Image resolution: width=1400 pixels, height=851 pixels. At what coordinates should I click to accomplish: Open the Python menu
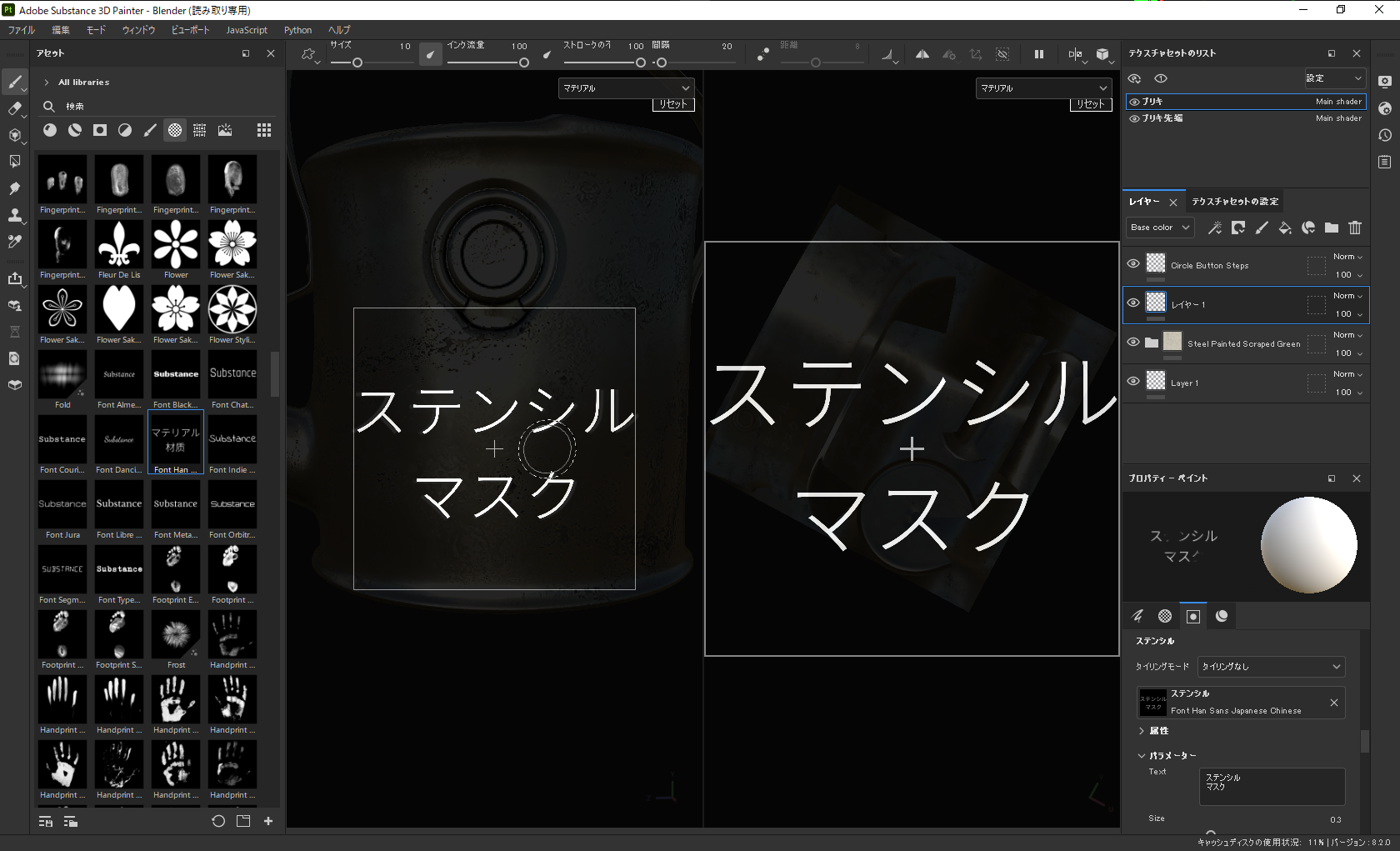(x=297, y=30)
